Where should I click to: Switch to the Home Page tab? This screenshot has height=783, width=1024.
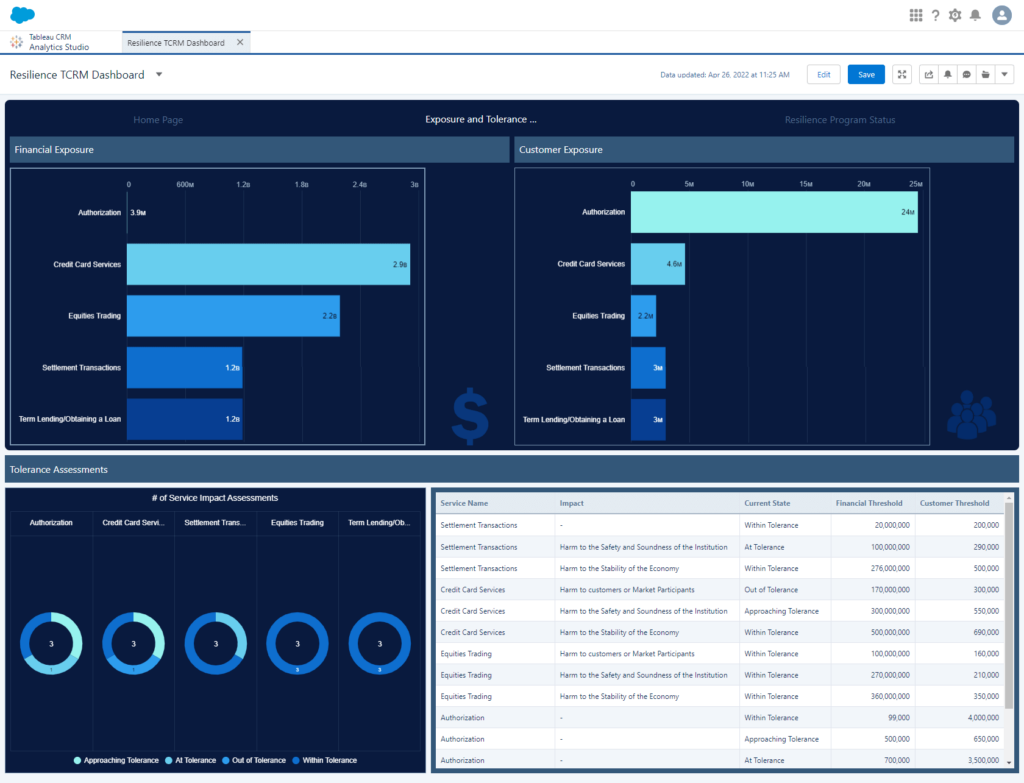click(158, 120)
